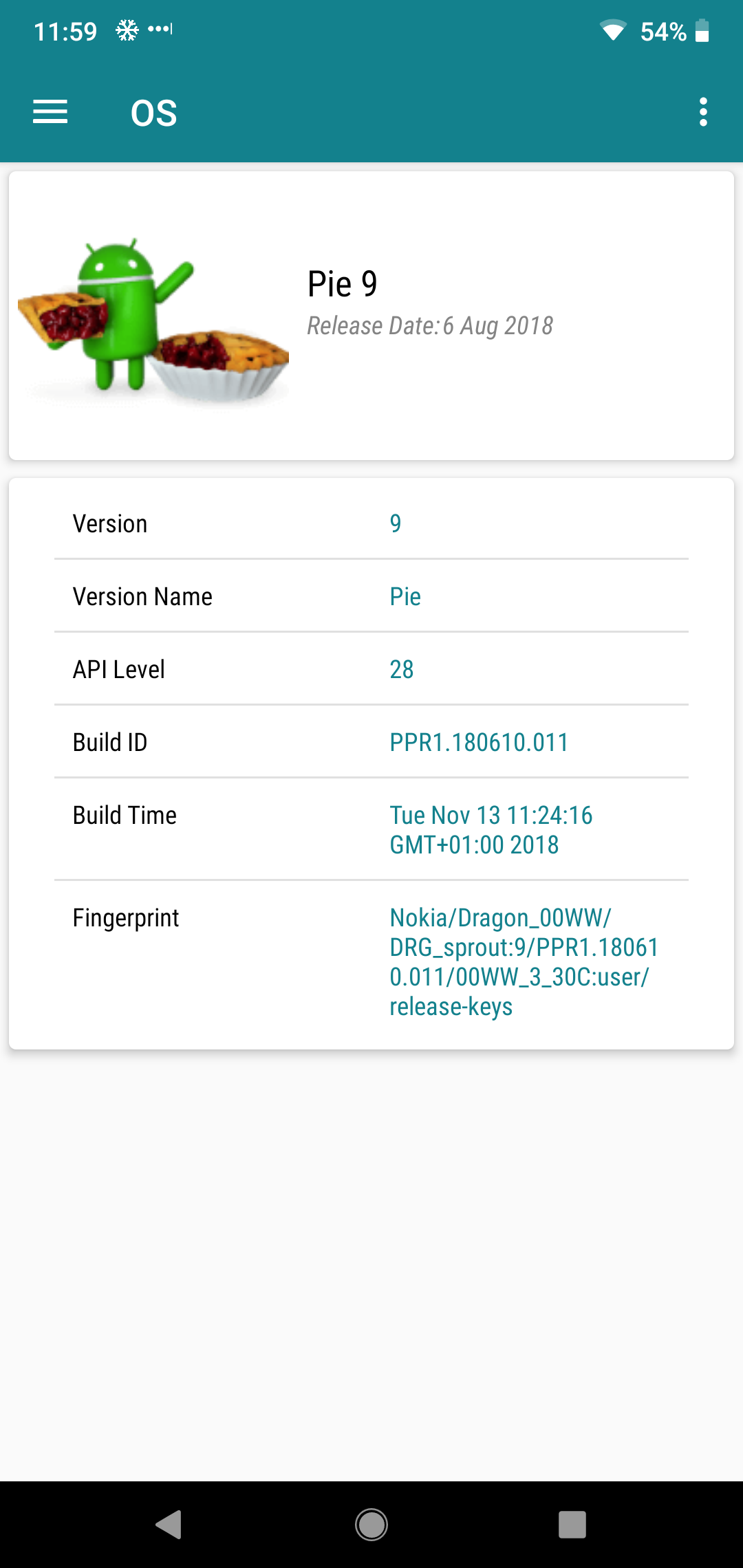This screenshot has height=1568, width=743.
Task: Select the Version row
Action: tap(371, 523)
